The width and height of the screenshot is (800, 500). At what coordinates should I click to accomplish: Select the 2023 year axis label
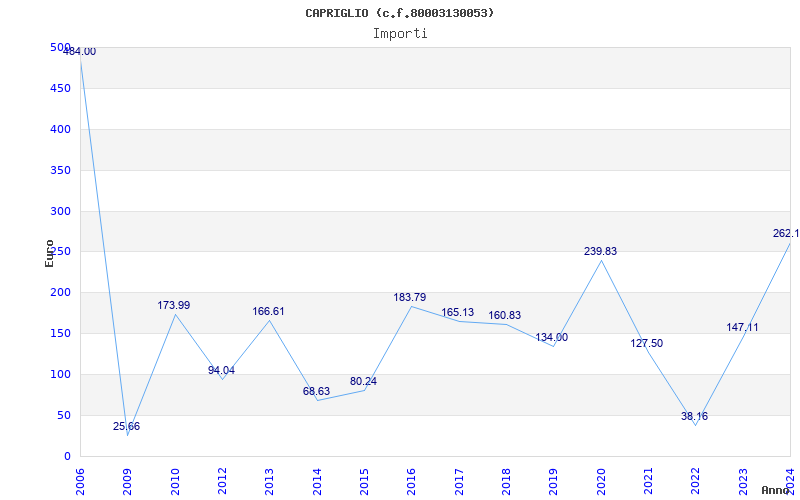click(x=743, y=482)
